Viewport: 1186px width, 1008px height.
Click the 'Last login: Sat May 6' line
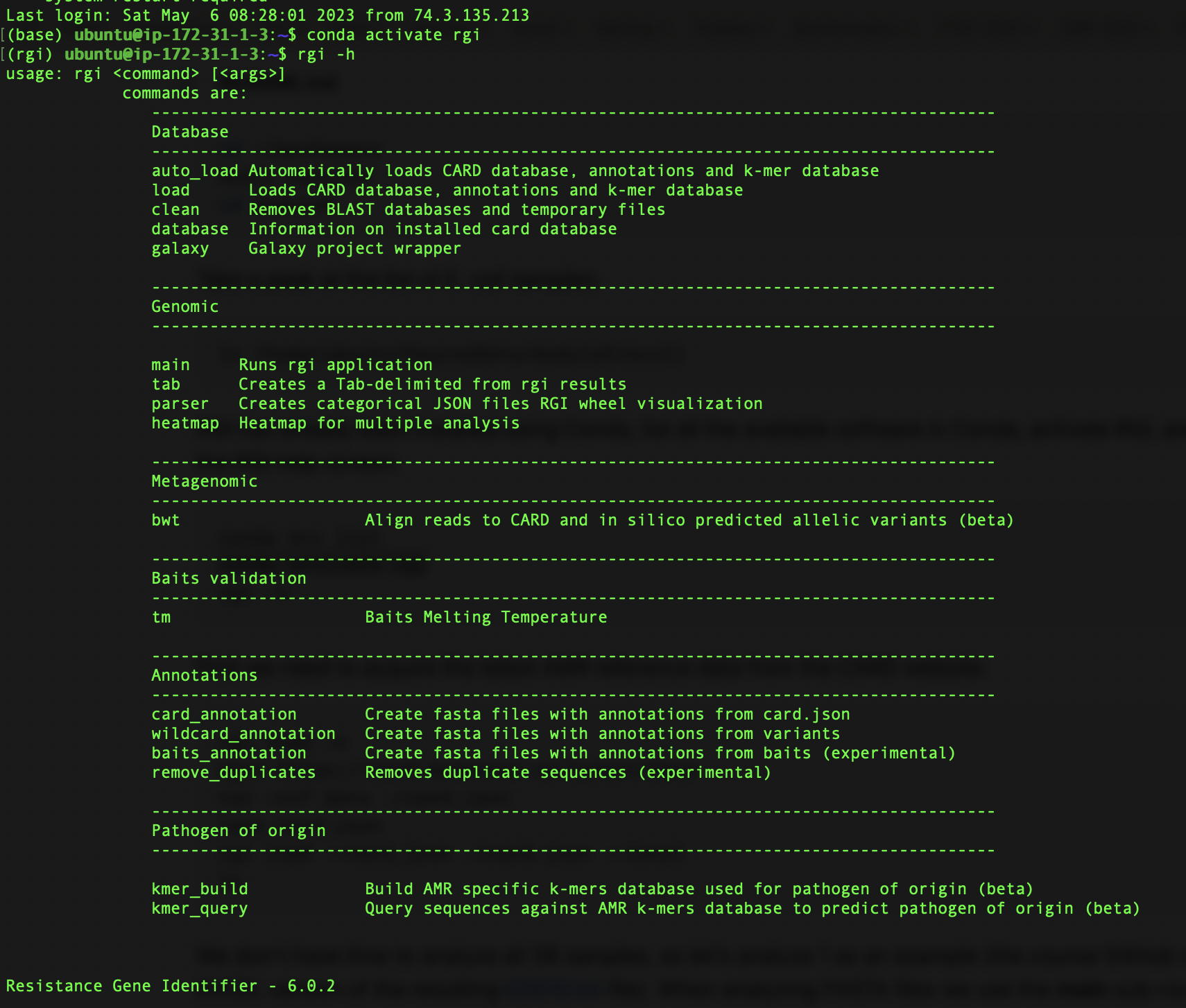point(268,15)
